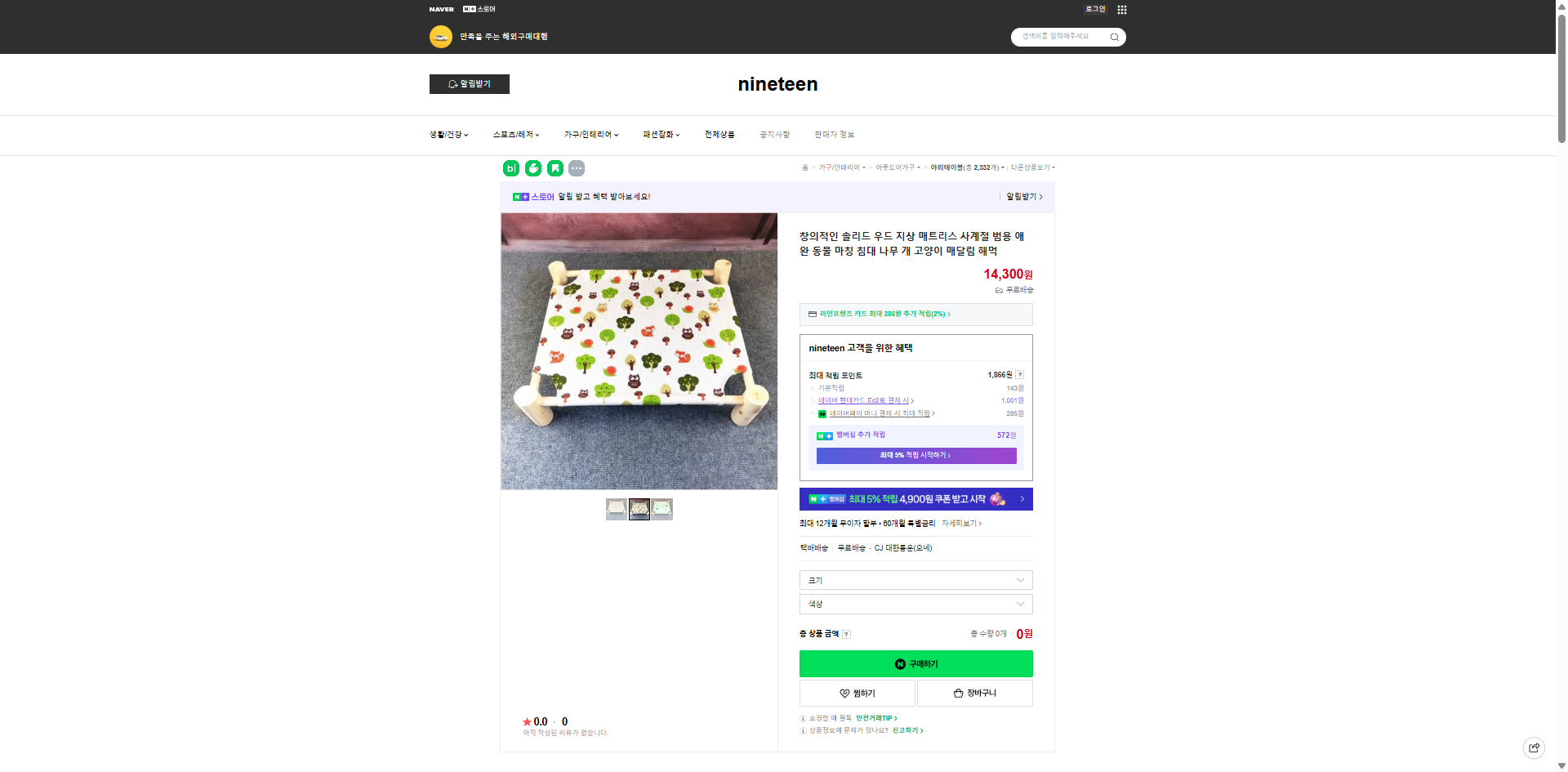
Task: Open the 크기 size selection dropdown
Action: tap(915, 580)
